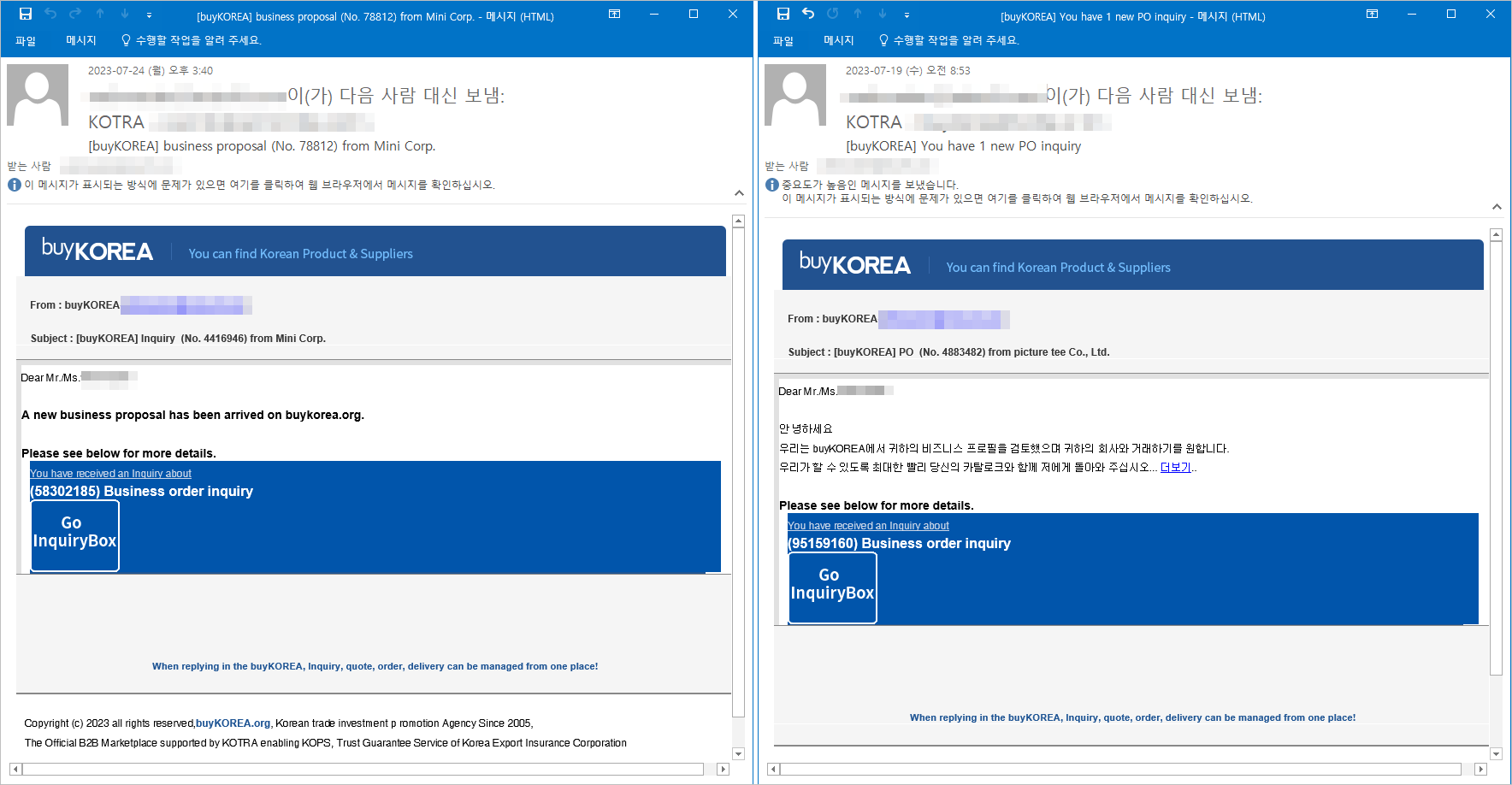Click Previous Item arrow in right window

858,14
